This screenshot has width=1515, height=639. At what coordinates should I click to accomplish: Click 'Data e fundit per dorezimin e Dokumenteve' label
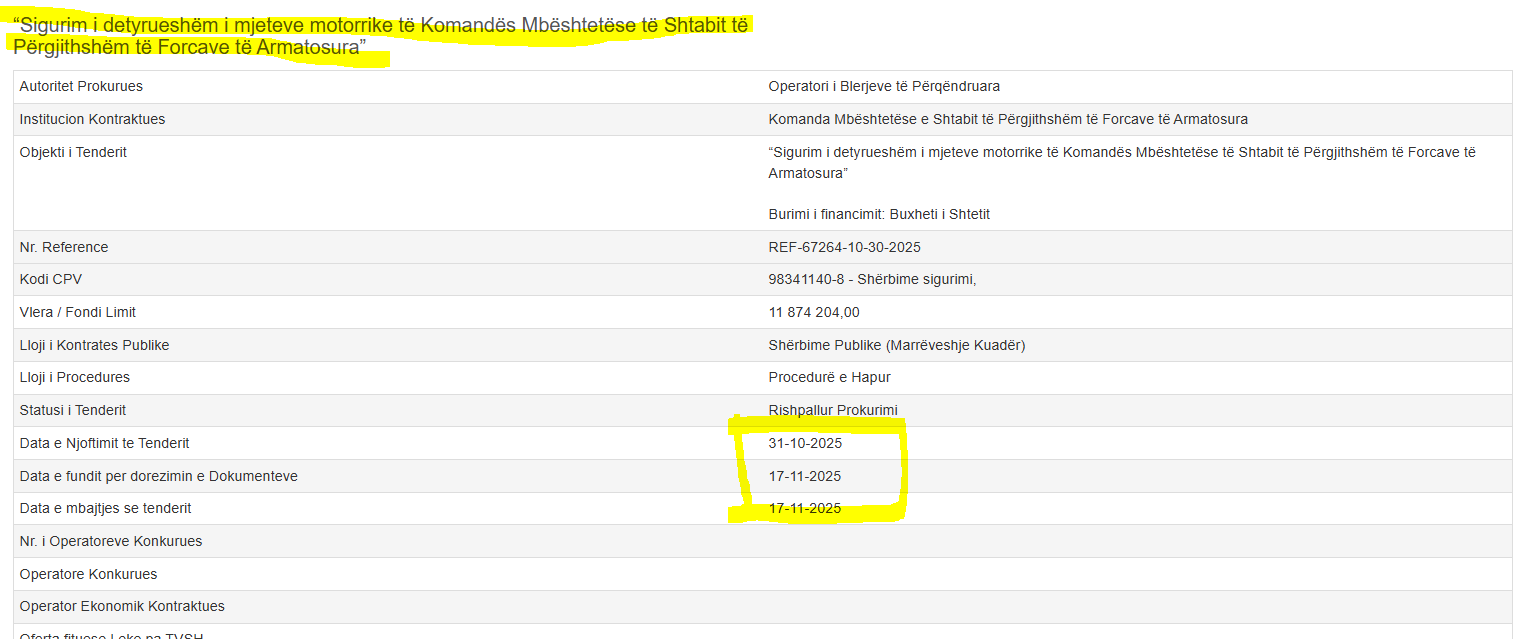[158, 476]
